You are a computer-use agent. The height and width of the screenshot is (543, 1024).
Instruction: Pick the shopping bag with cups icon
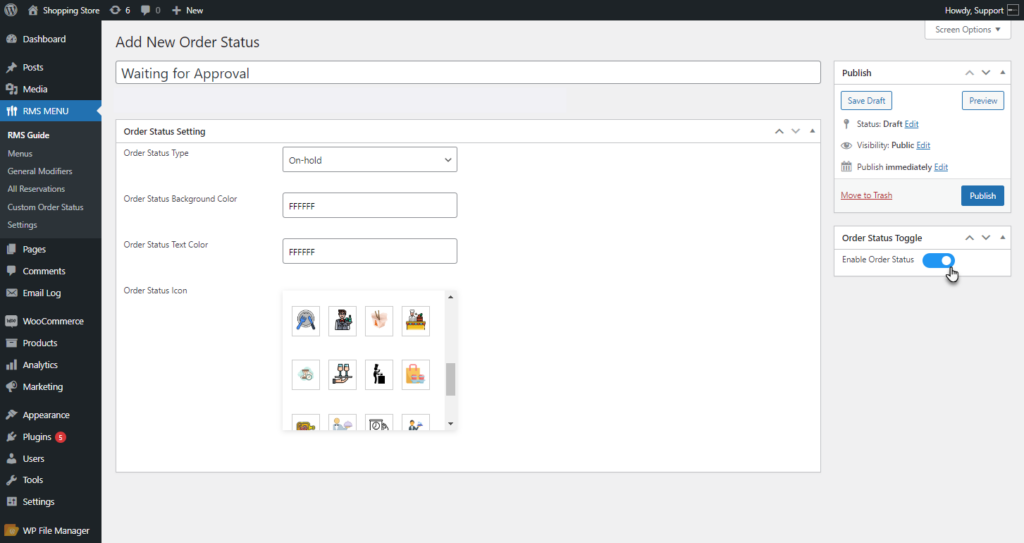click(x=415, y=374)
